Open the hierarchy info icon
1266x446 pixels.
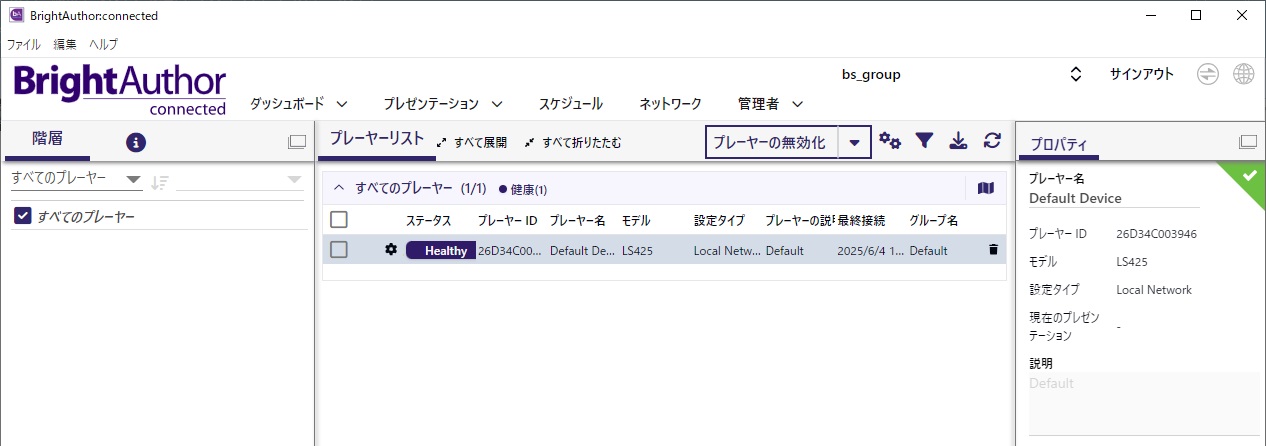[136, 142]
